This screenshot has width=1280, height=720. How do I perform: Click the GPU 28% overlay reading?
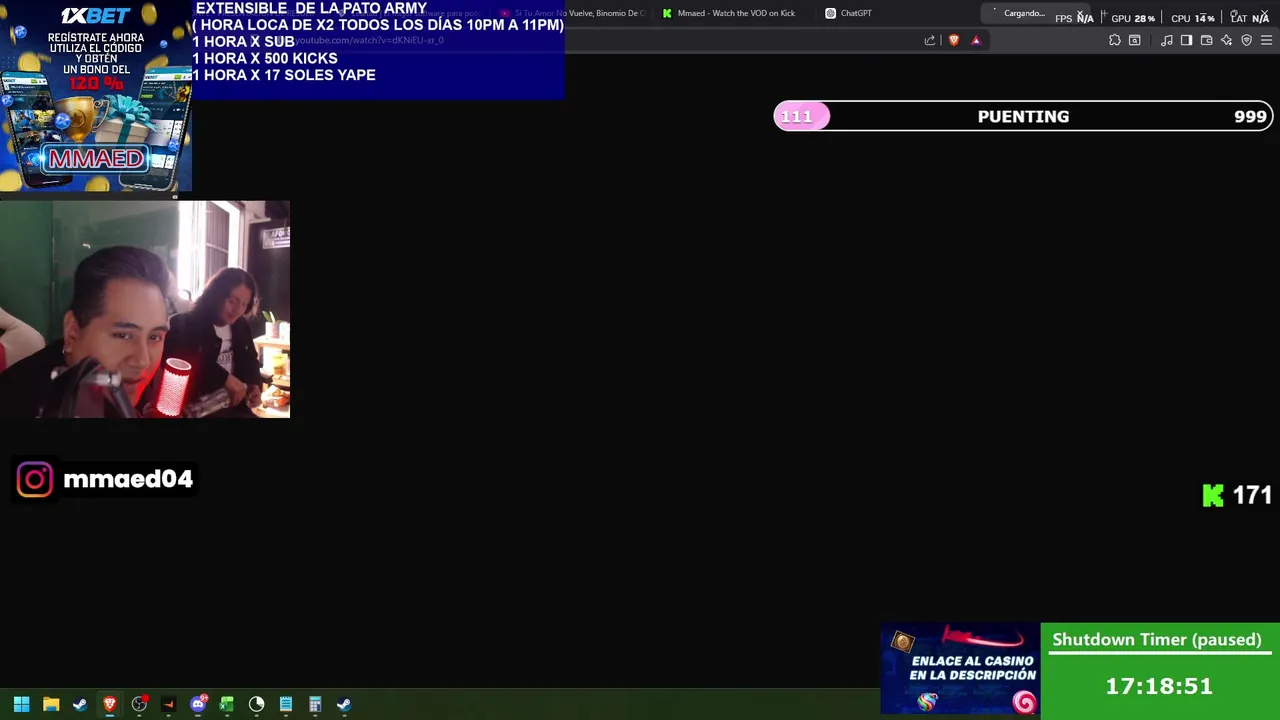pyautogui.click(x=1133, y=18)
